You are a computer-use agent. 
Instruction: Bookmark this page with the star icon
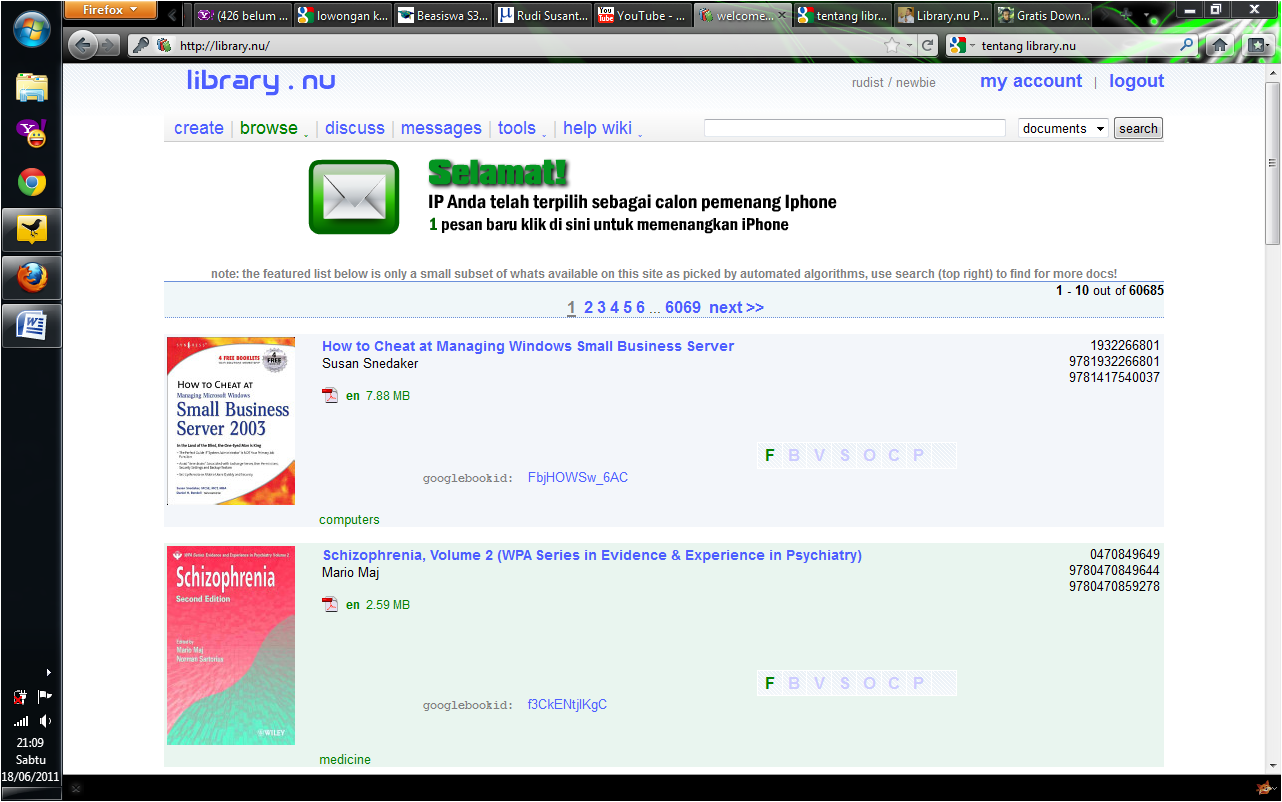coord(891,45)
